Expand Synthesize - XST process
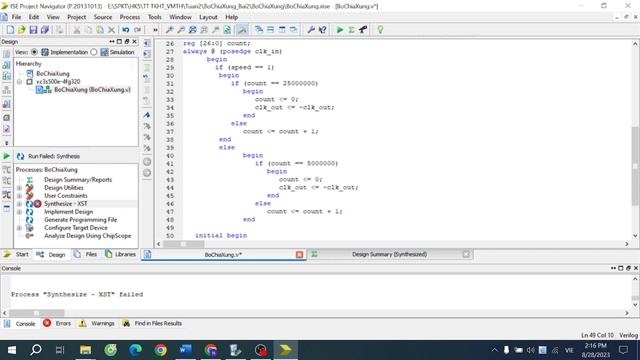The width and height of the screenshot is (640, 360). tap(20, 204)
